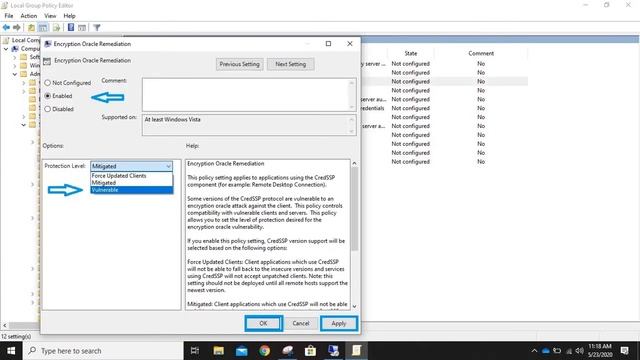The image size is (640, 360).
Task: Open the volume control in the tray
Action: point(580,351)
